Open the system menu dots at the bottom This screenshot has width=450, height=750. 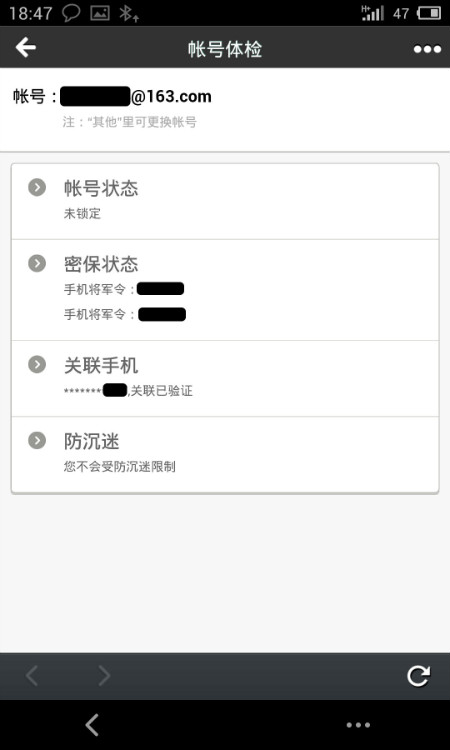coord(358,725)
